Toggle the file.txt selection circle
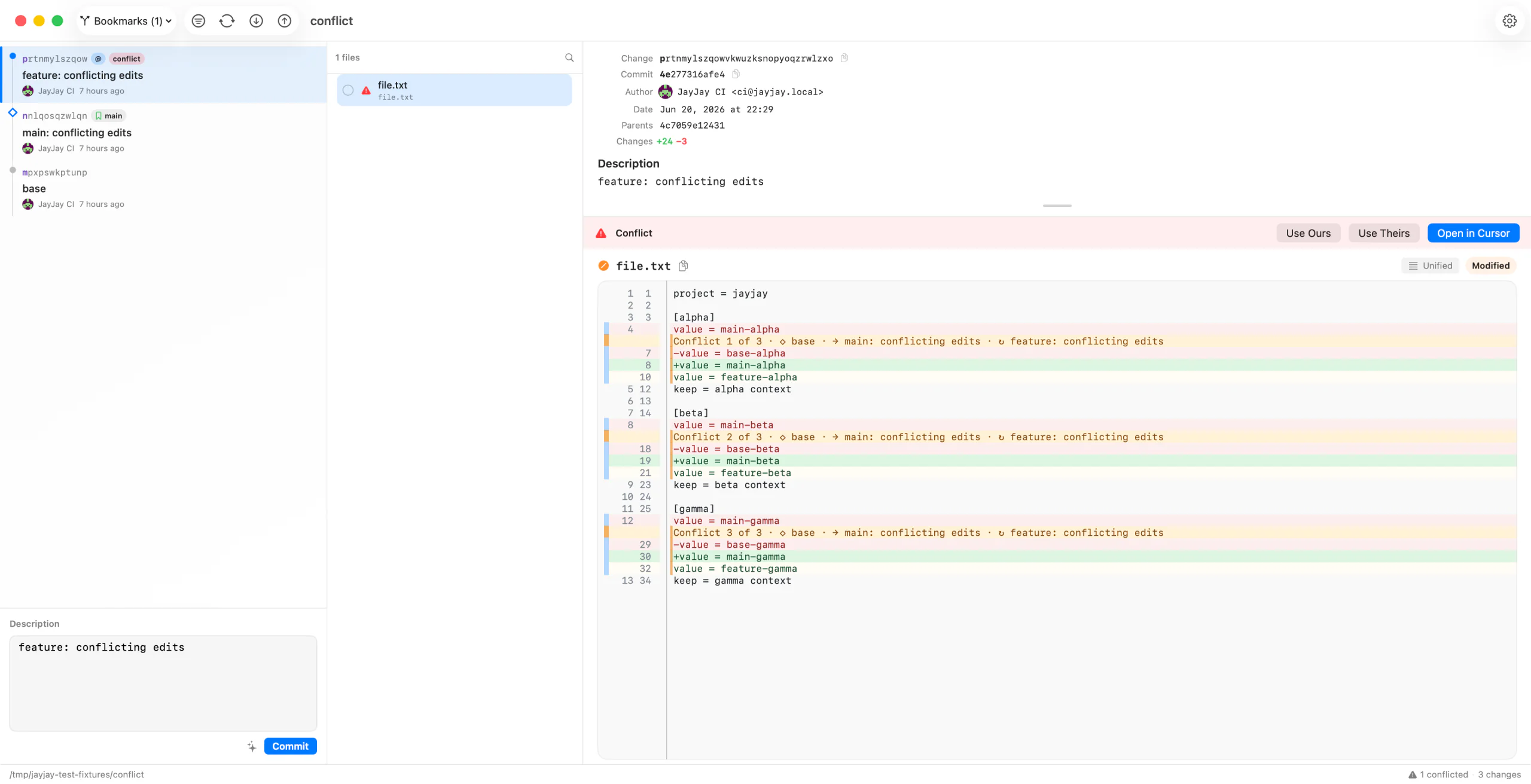This screenshot has width=1531, height=784. (348, 90)
